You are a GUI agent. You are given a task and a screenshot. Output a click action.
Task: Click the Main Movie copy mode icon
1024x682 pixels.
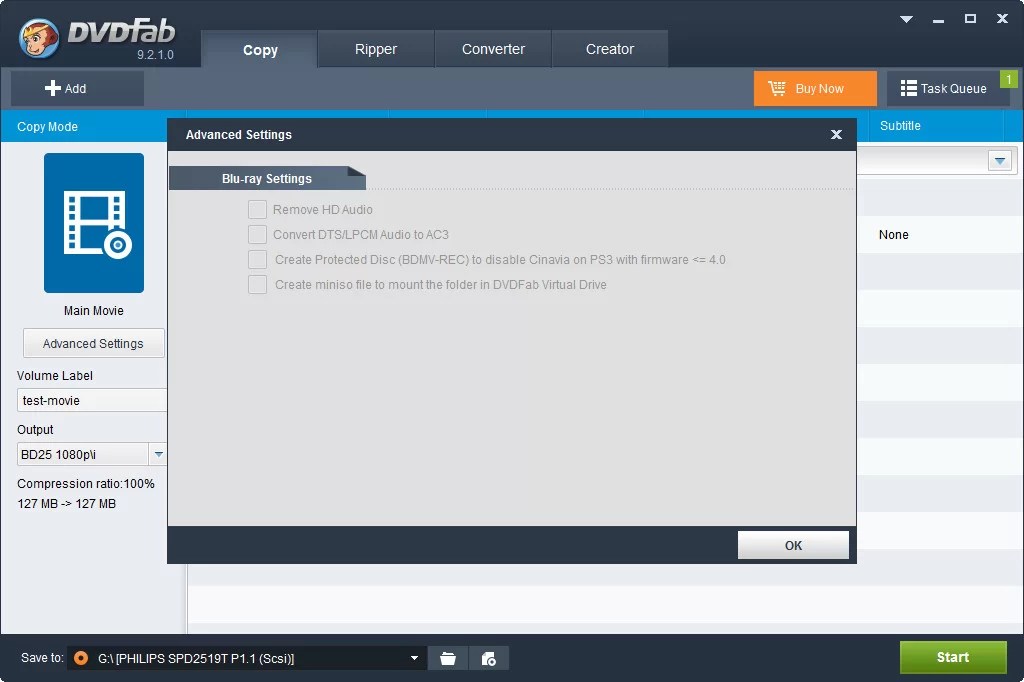click(x=94, y=223)
